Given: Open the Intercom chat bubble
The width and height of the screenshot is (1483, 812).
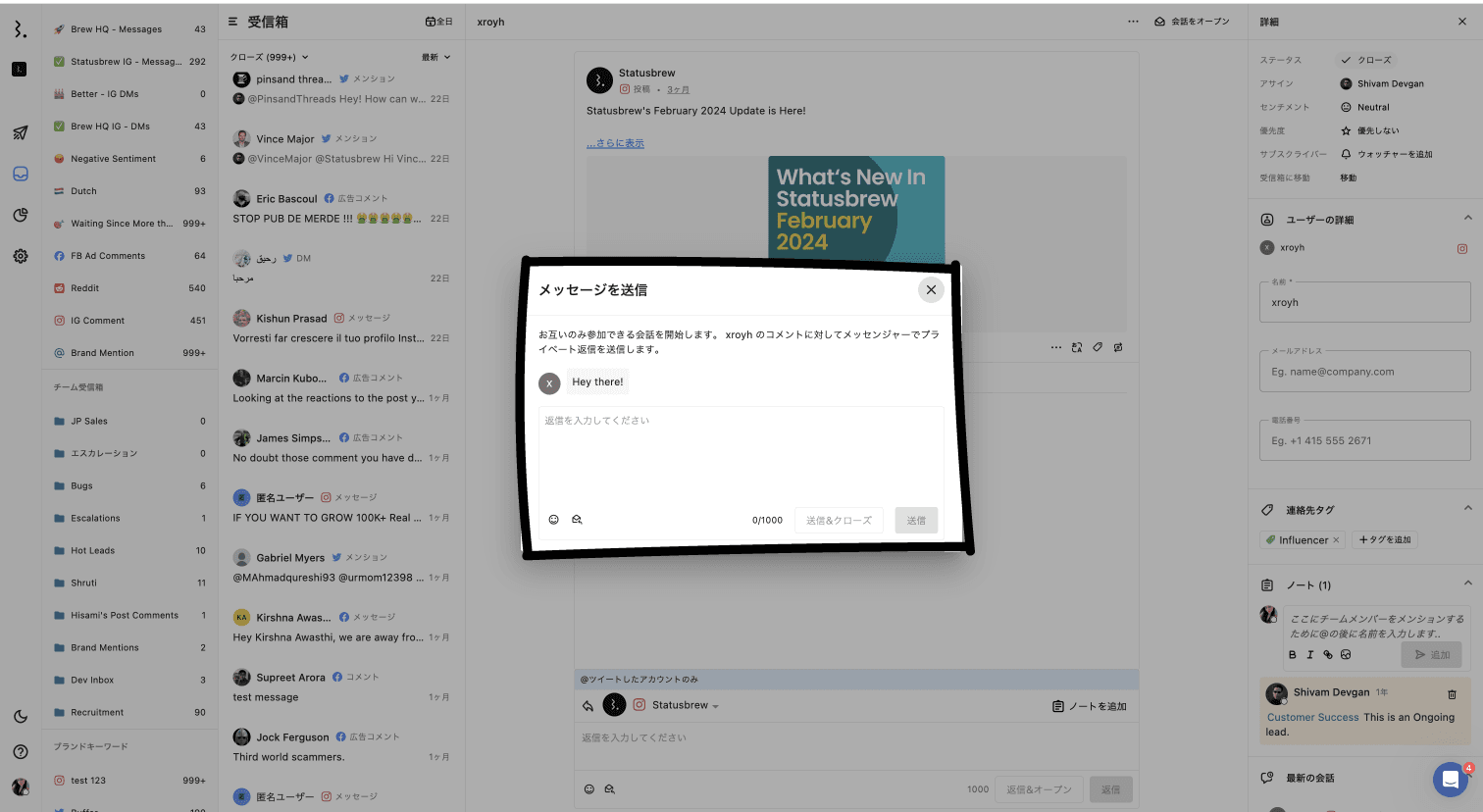Looking at the screenshot, I should 1450,780.
